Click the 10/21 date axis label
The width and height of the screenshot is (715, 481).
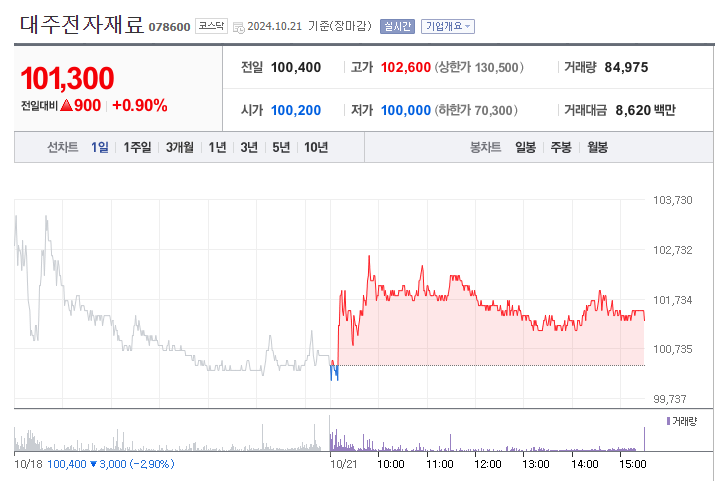344,464
